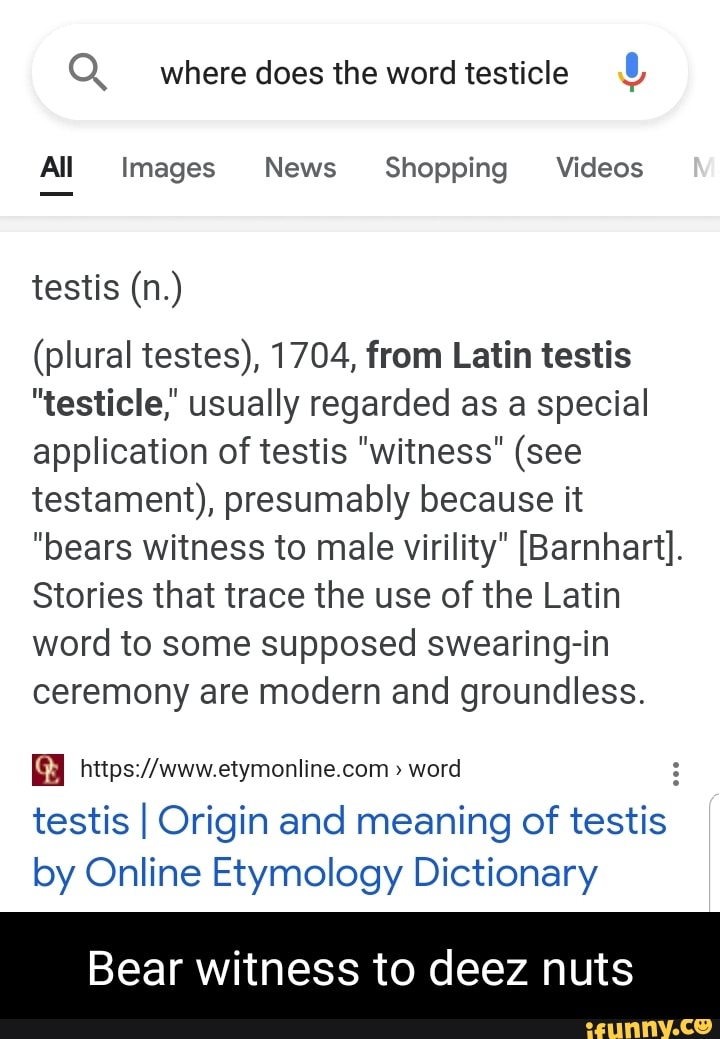The height and width of the screenshot is (1039, 720).
Task: Click the Etymonline site favicon
Action: click(x=47, y=769)
